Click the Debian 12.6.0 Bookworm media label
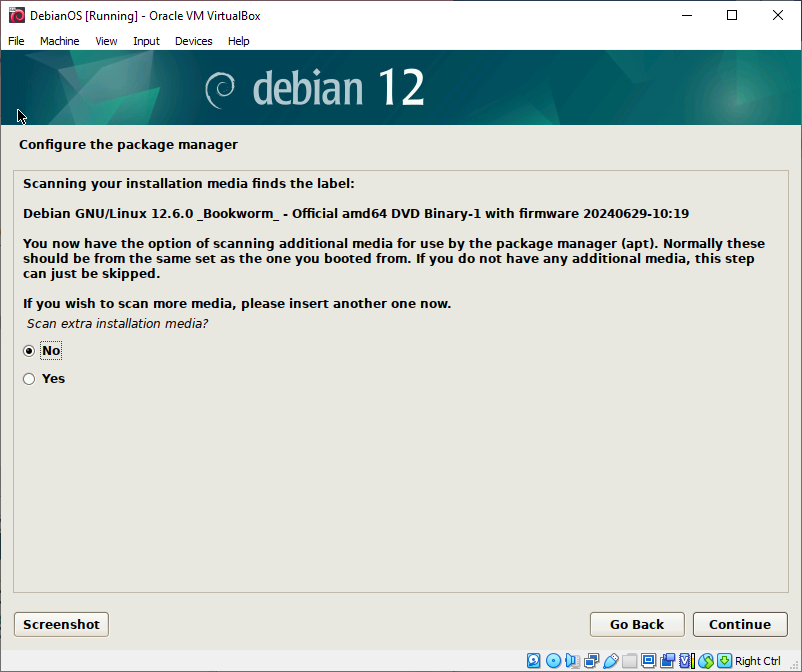802x672 pixels. (356, 214)
